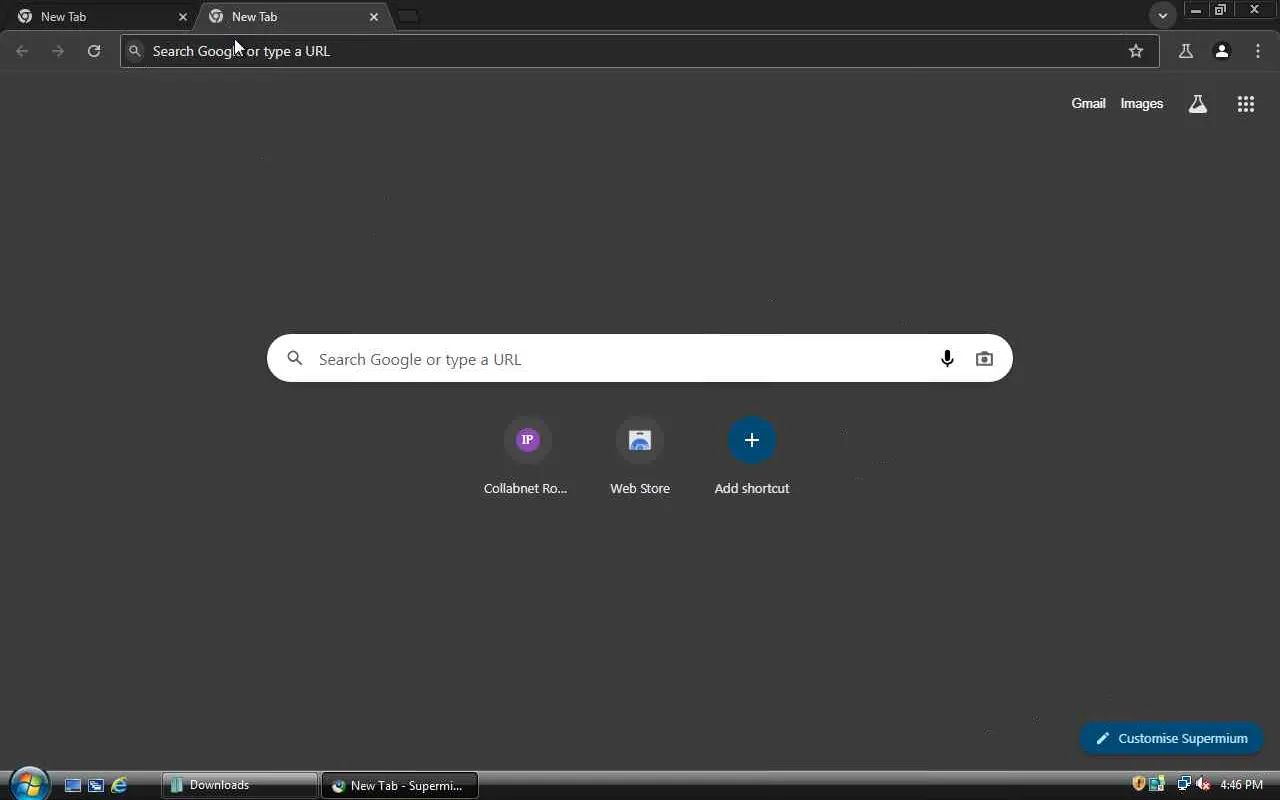Viewport: 1280px width, 800px height.
Task: Click the network computers tray icon
Action: (x=1184, y=784)
